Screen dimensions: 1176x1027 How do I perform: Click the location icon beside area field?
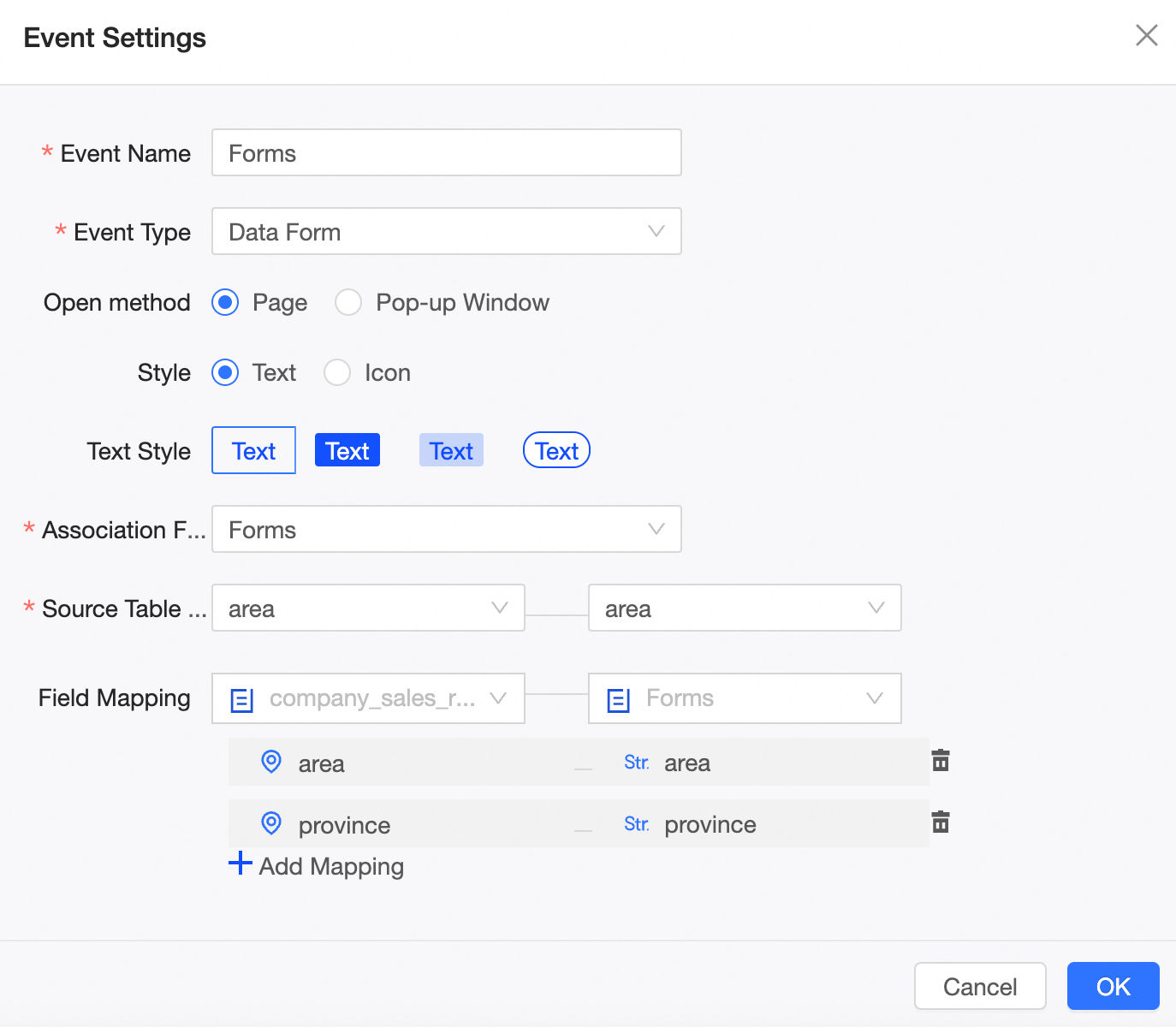pyautogui.click(x=271, y=762)
